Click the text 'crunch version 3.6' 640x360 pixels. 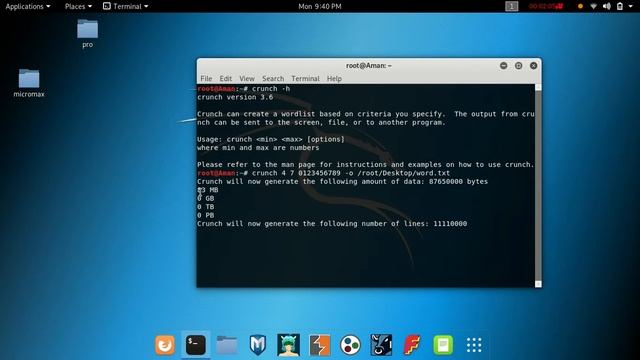[235, 97]
